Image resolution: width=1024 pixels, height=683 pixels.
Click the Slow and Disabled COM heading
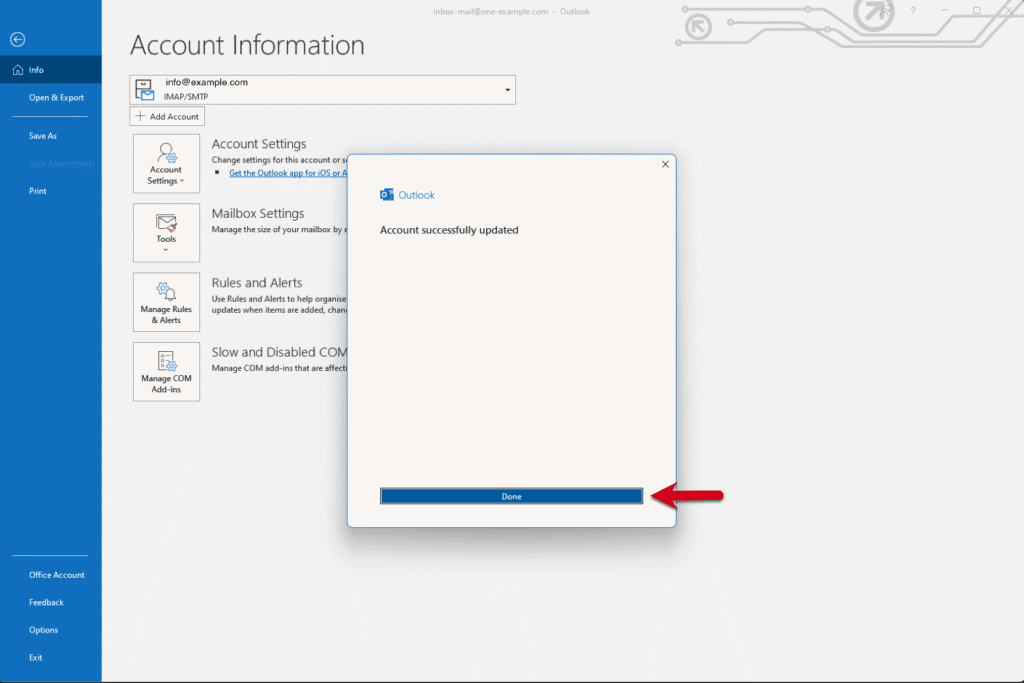[x=280, y=352]
